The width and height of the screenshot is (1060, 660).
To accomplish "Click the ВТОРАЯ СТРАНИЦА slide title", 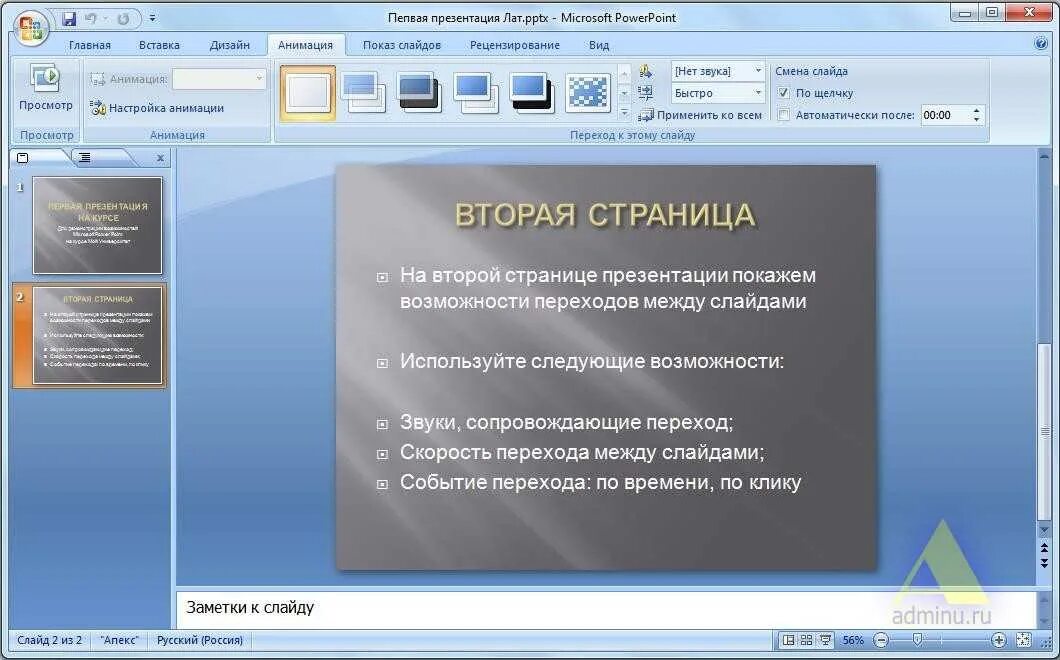I will point(604,215).
